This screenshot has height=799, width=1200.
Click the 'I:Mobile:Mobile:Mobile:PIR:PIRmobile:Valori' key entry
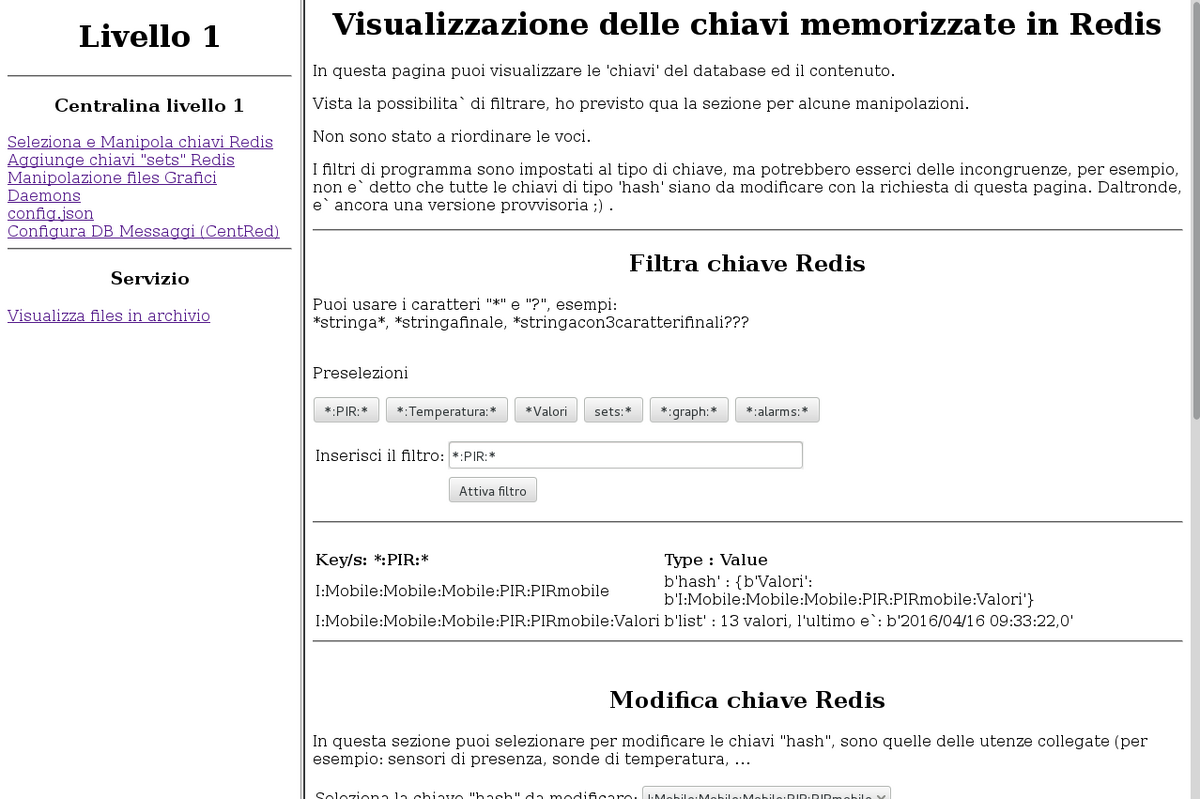tap(487, 621)
